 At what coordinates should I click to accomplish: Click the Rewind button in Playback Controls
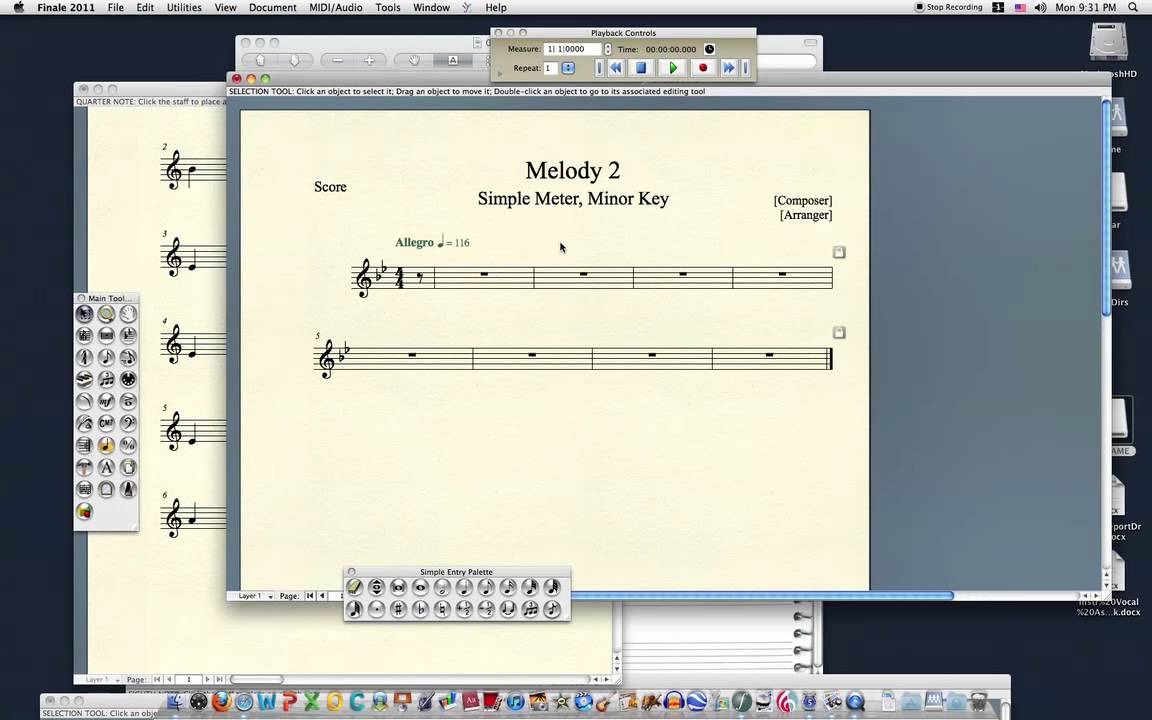coord(616,68)
